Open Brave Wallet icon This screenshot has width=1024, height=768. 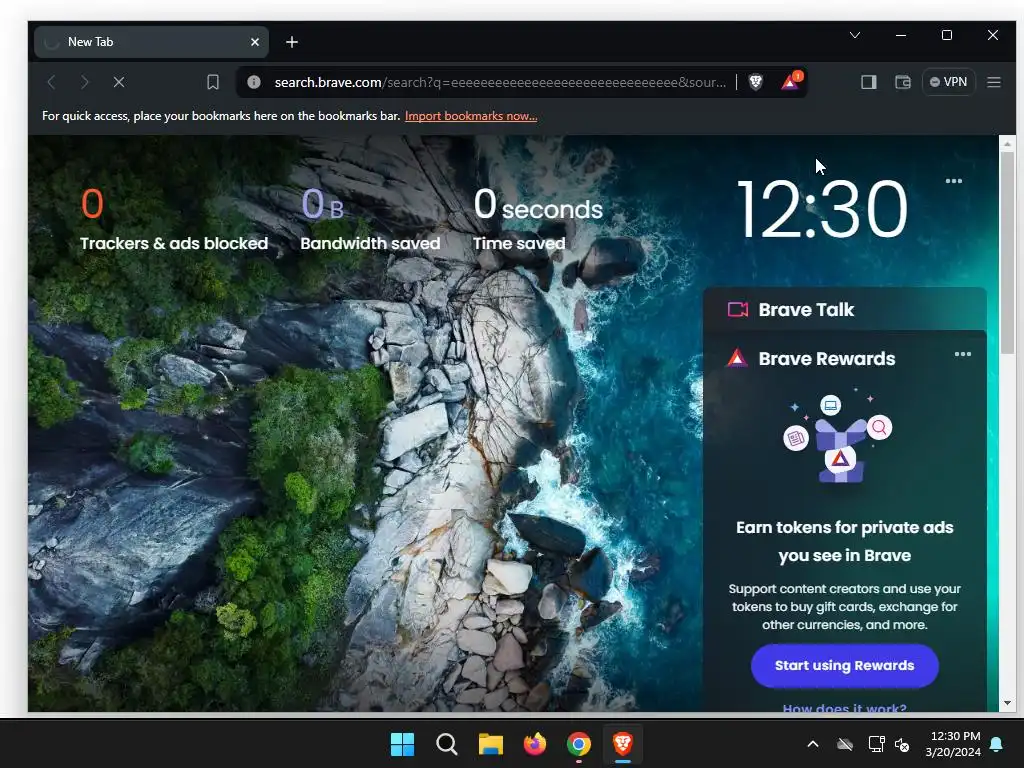coord(903,82)
